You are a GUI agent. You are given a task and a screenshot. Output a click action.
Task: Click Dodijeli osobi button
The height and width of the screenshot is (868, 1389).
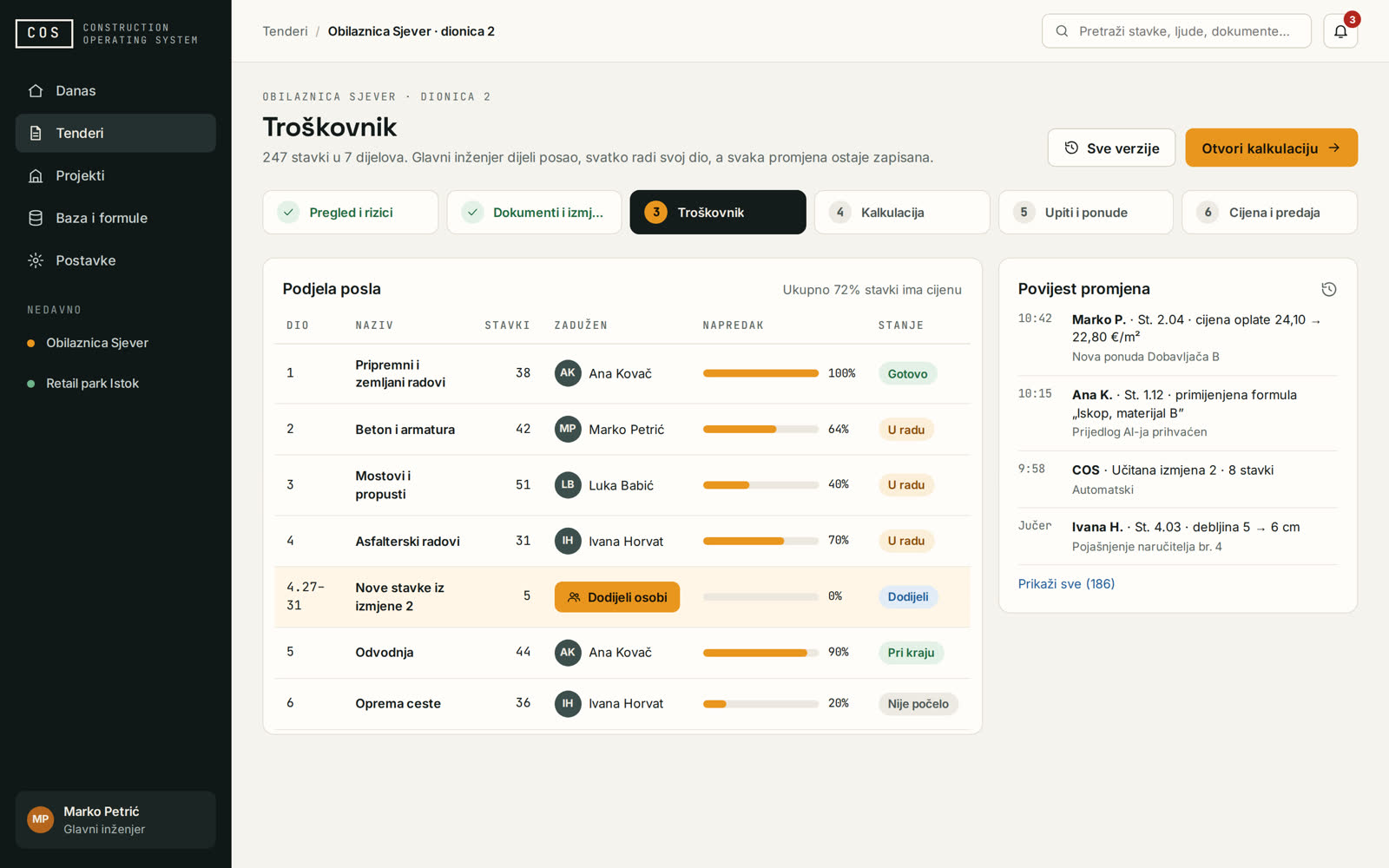(x=617, y=597)
